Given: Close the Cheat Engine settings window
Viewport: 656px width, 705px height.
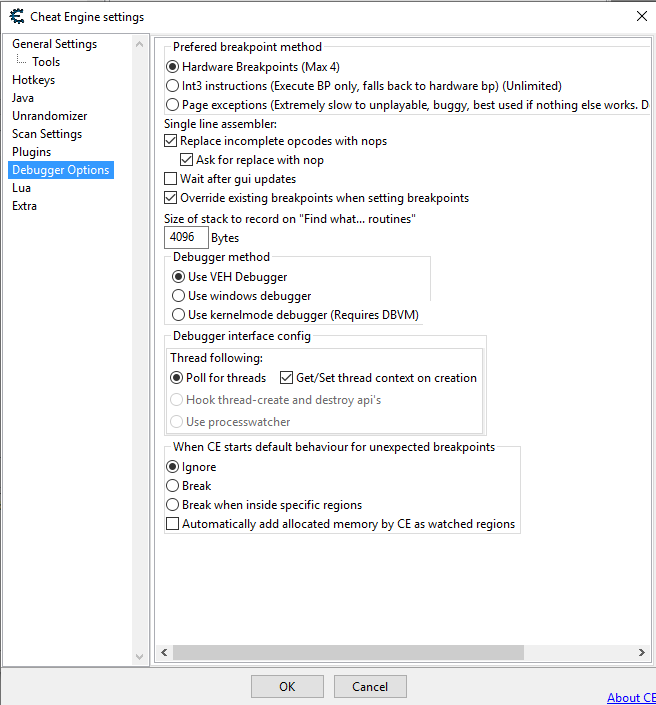Looking at the screenshot, I should (640, 16).
